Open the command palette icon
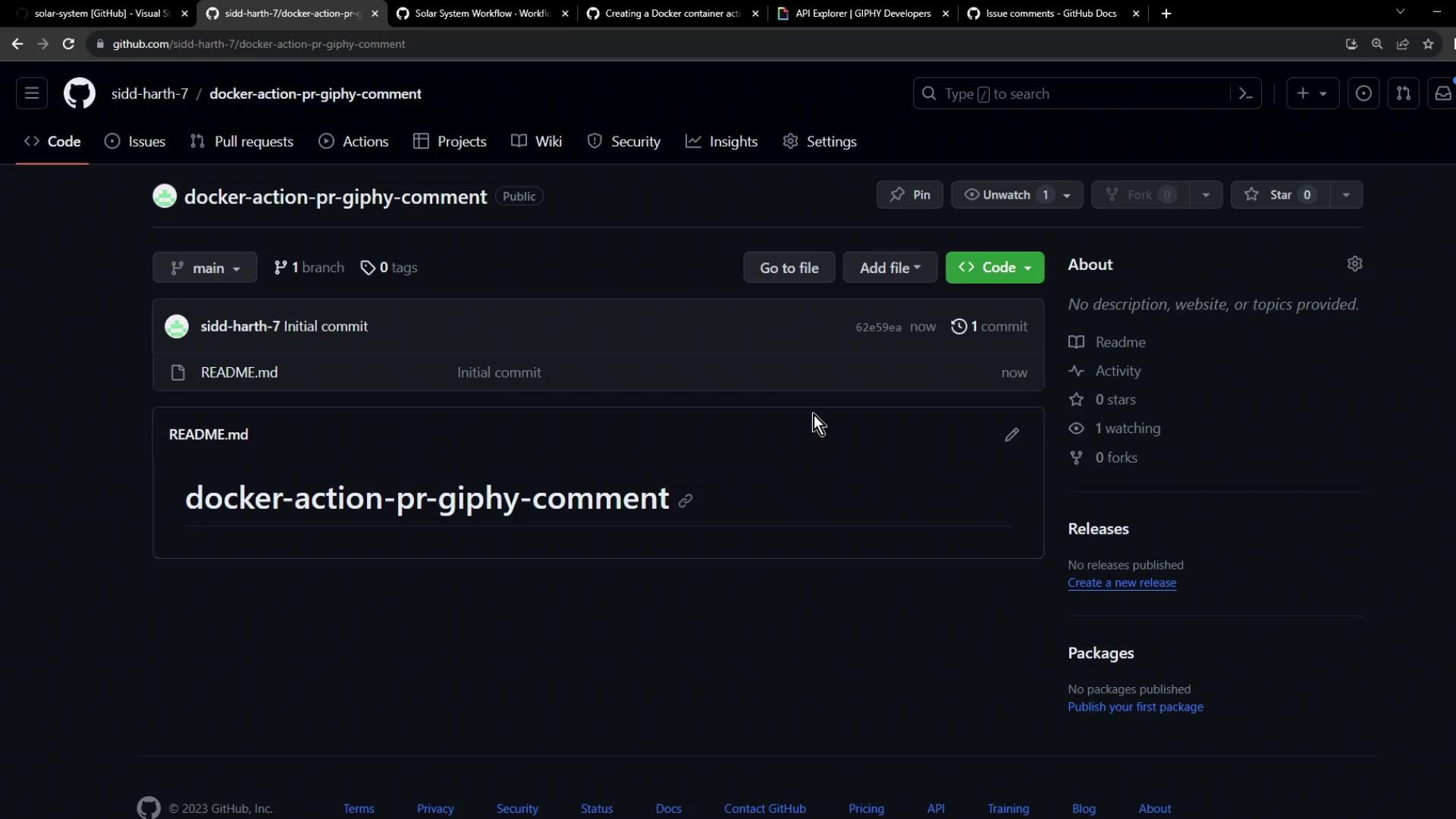Viewport: 1456px width, 819px height. tap(1245, 93)
